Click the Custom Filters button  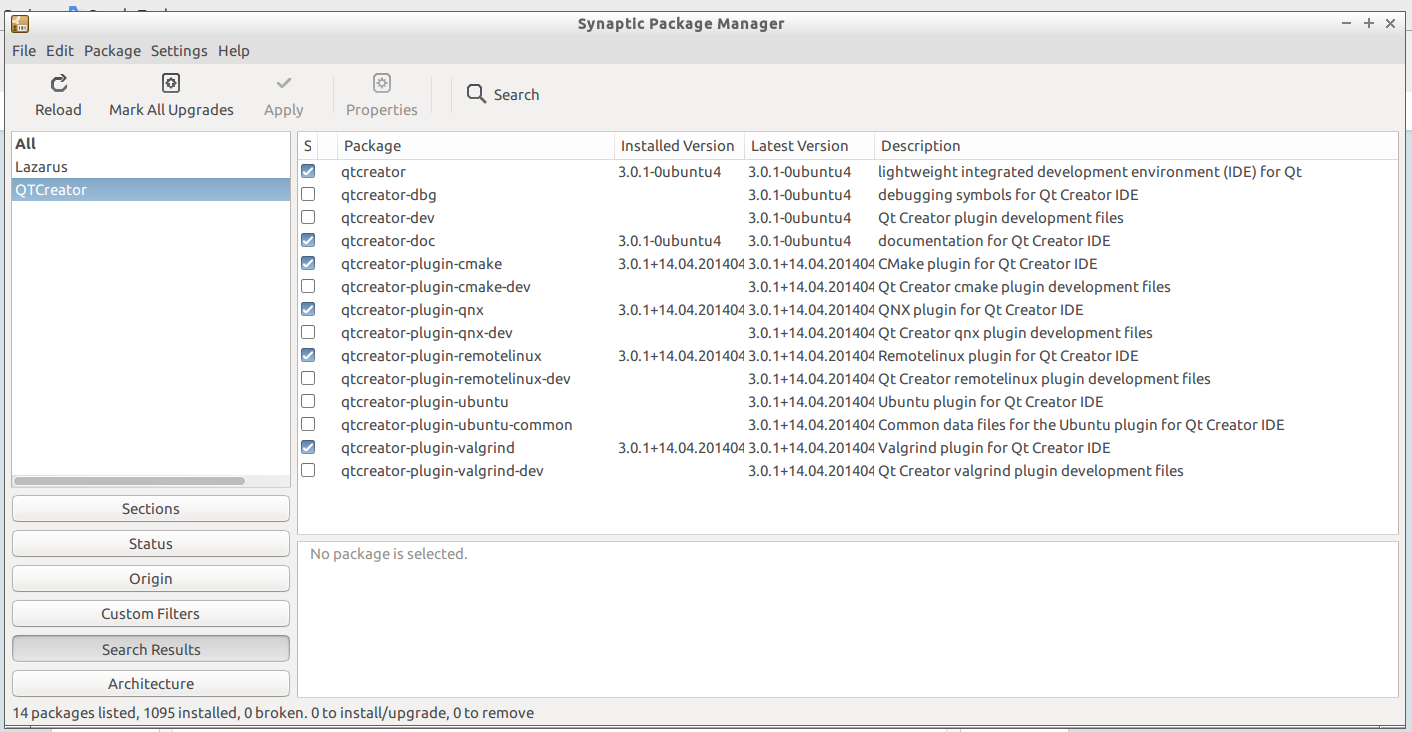click(x=151, y=614)
